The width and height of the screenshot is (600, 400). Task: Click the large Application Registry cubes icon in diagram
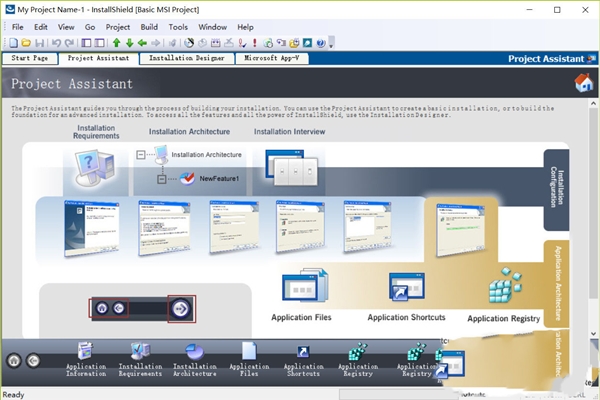click(x=505, y=285)
